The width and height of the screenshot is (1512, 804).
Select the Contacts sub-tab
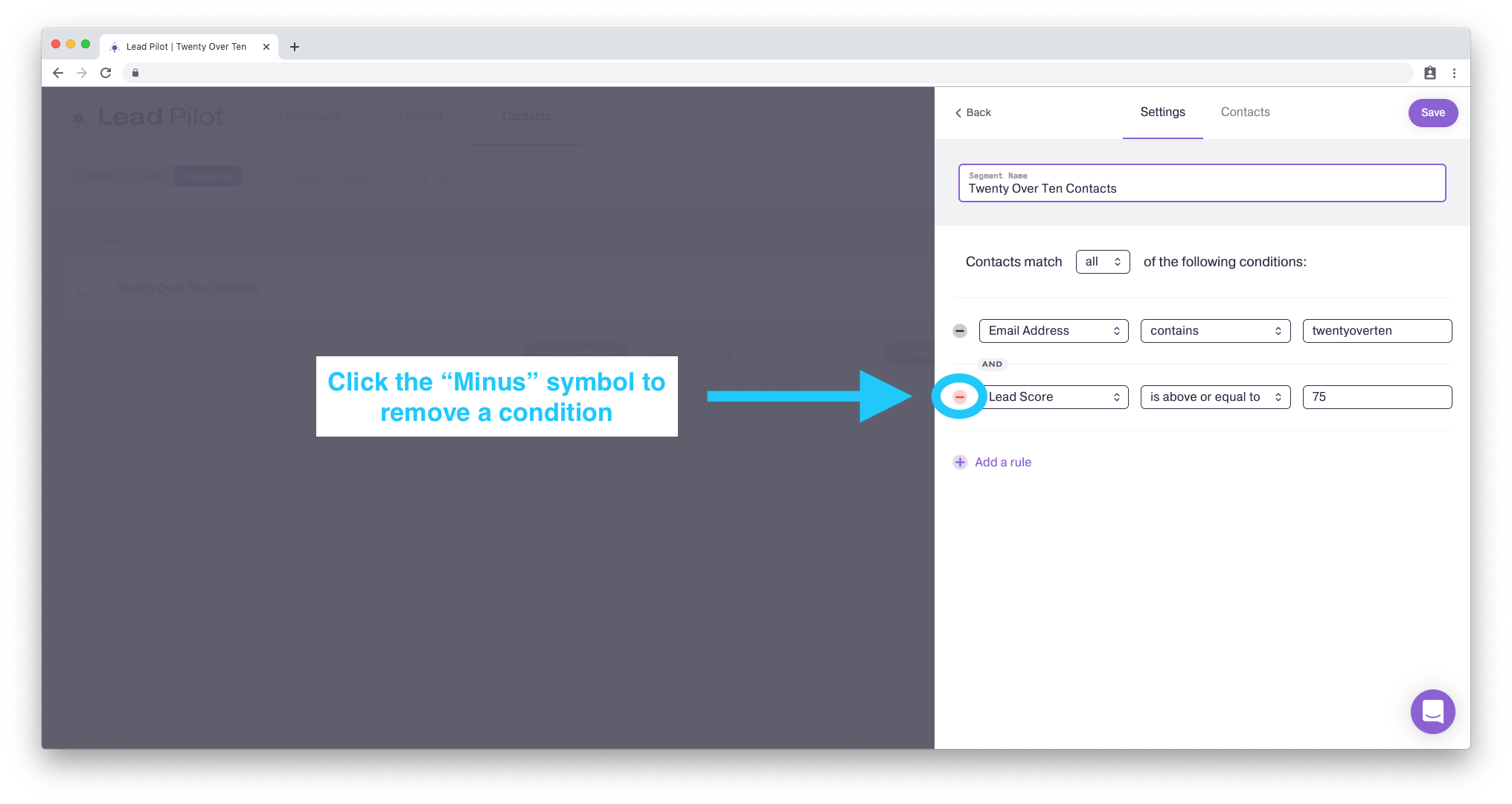[98, 176]
